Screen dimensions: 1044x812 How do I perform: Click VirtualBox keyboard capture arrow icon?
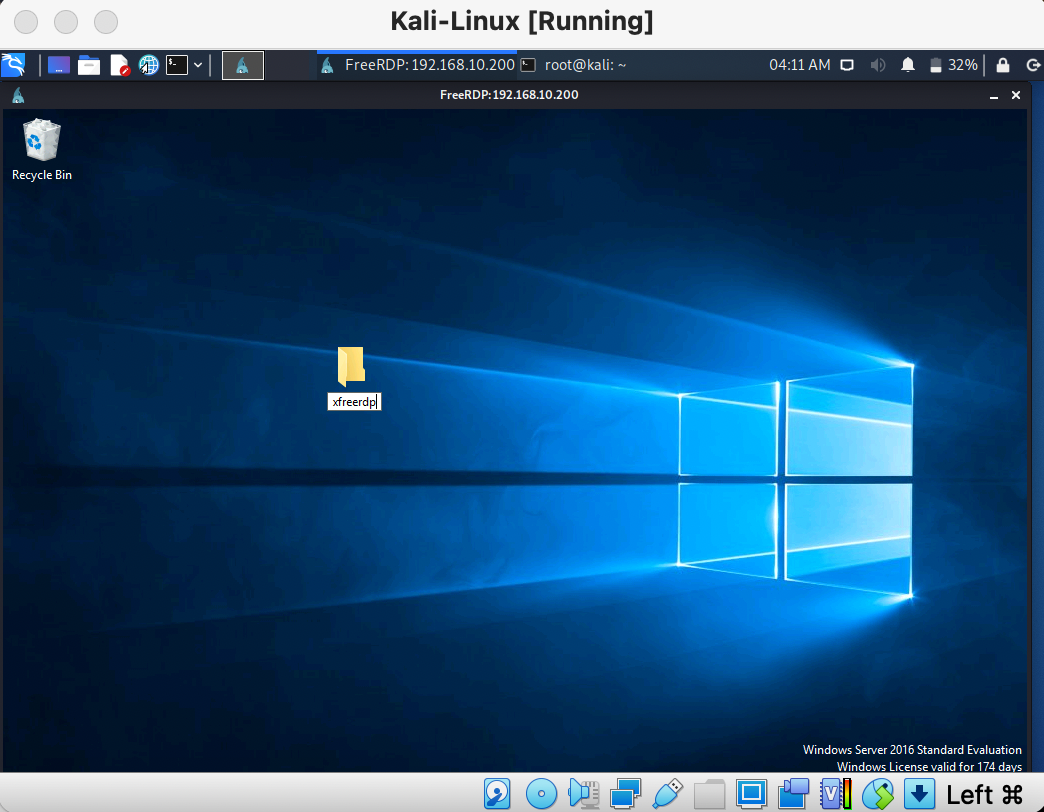[919, 793]
